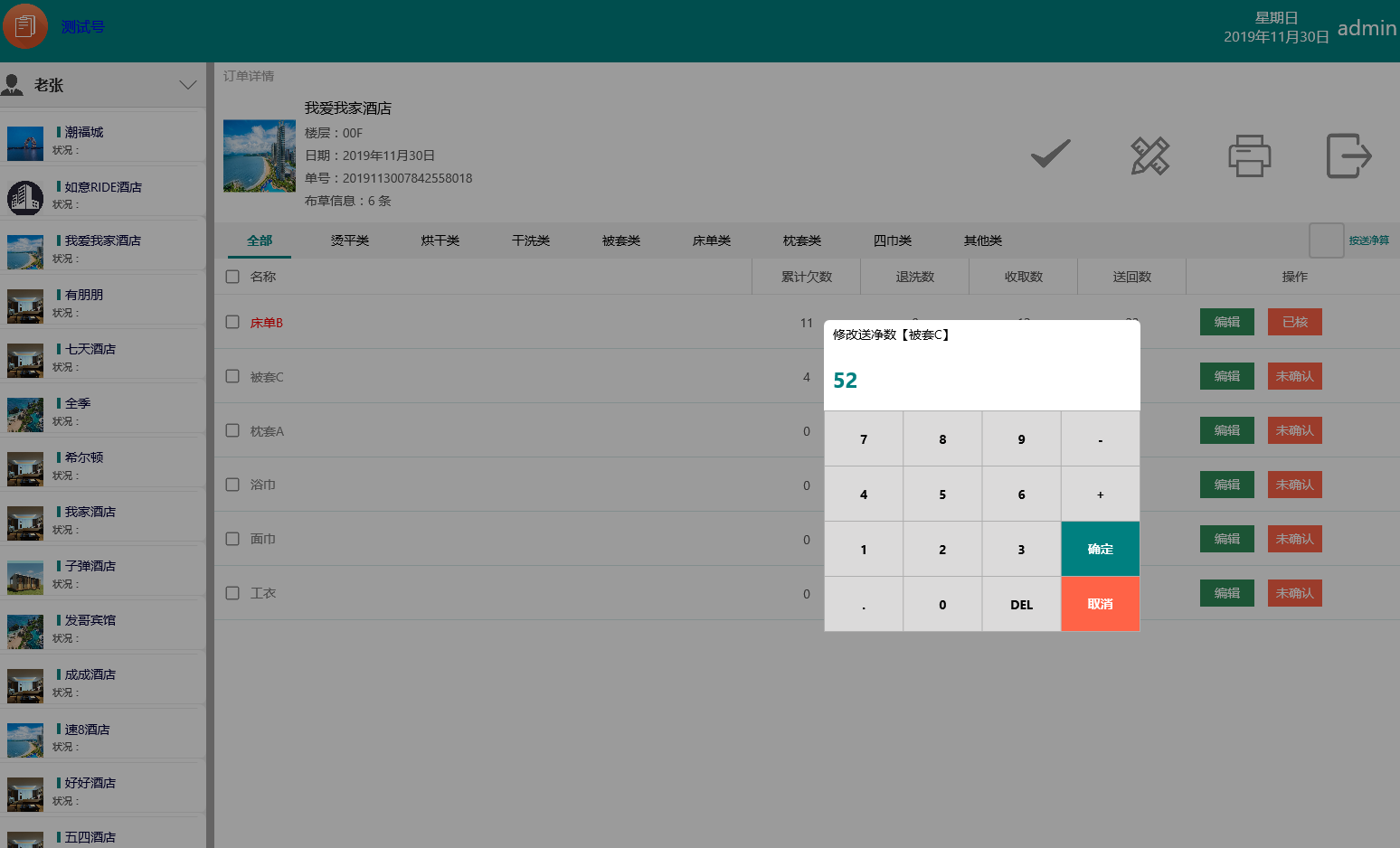The height and width of the screenshot is (848, 1400).
Task: Select the 全部 tab
Action: click(x=260, y=240)
